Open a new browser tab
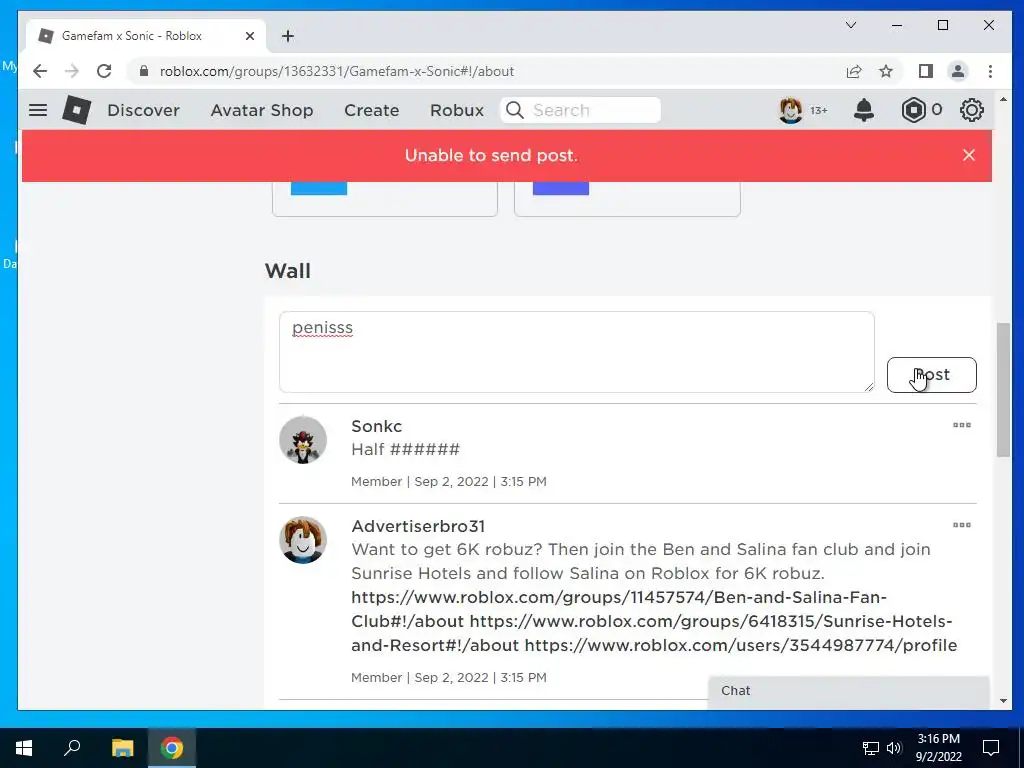1024x768 pixels. 287,36
